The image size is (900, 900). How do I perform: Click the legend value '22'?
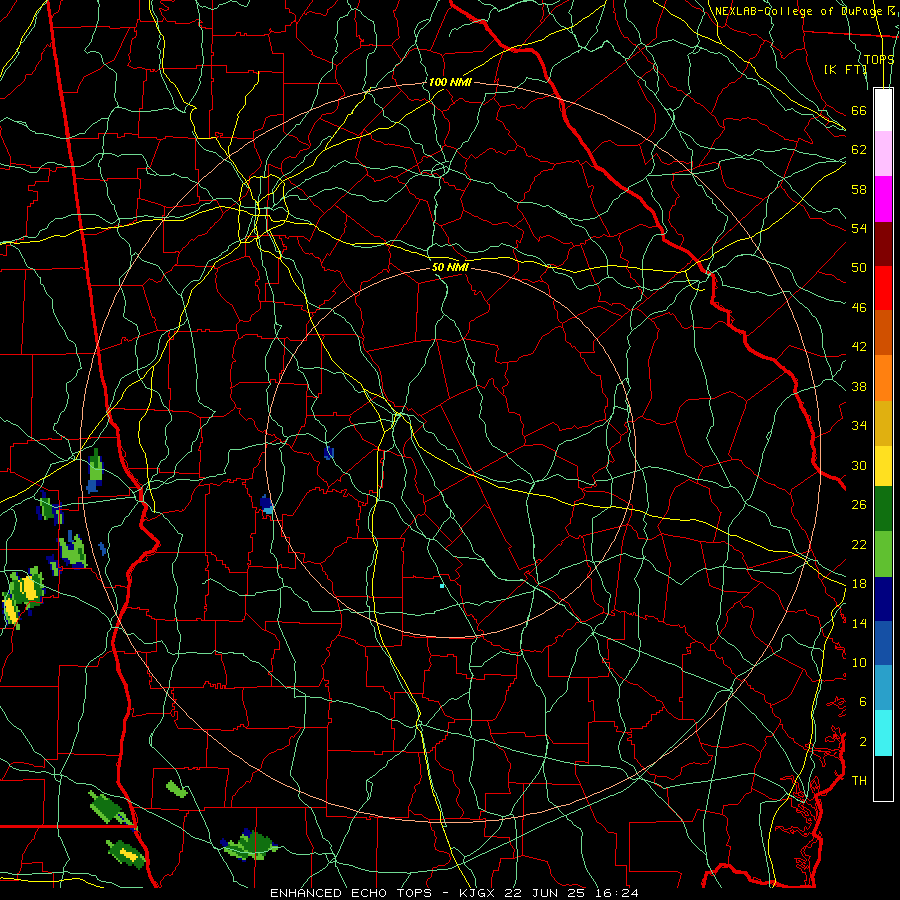coord(859,544)
